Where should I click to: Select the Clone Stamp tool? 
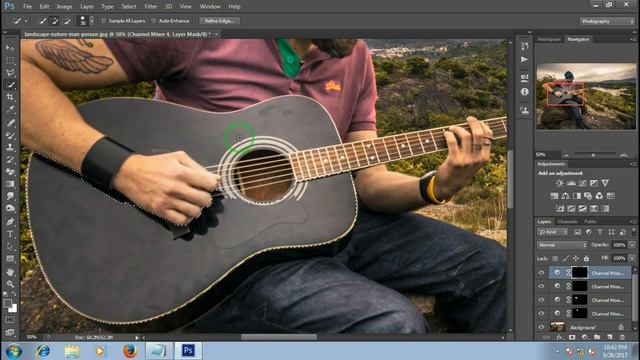tap(10, 147)
